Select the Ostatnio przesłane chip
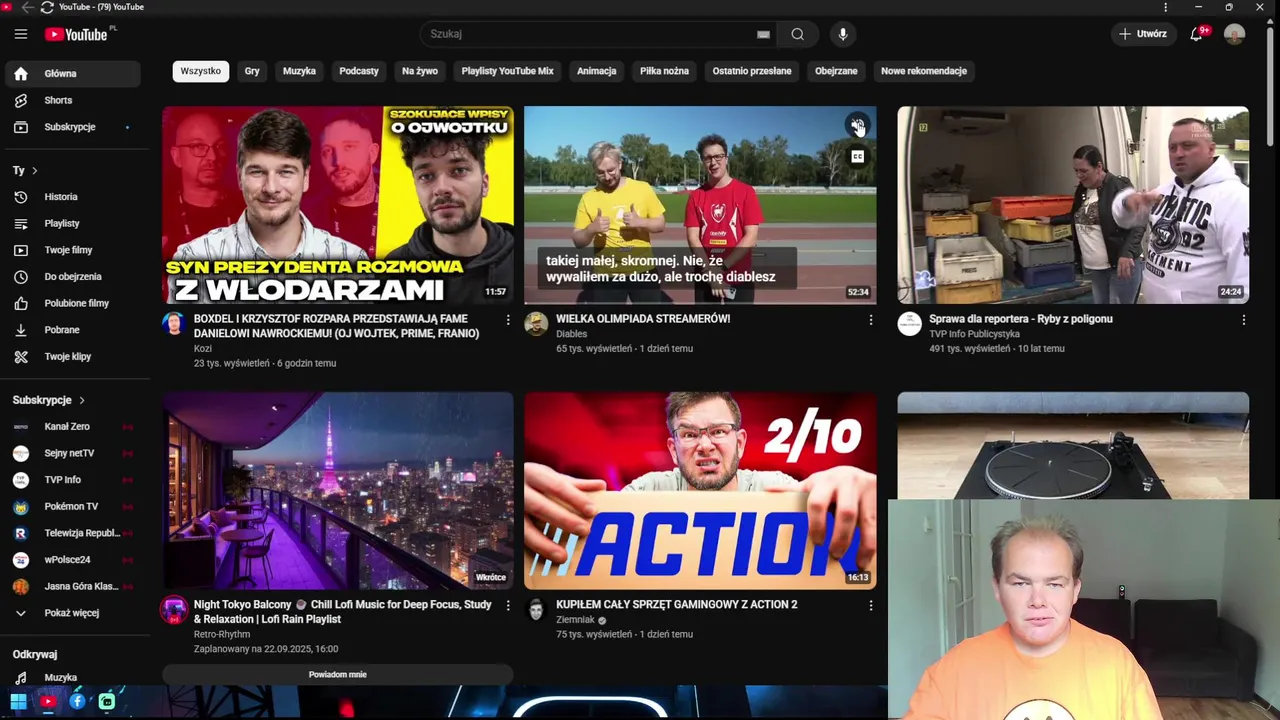The image size is (1280, 720). coord(752,71)
